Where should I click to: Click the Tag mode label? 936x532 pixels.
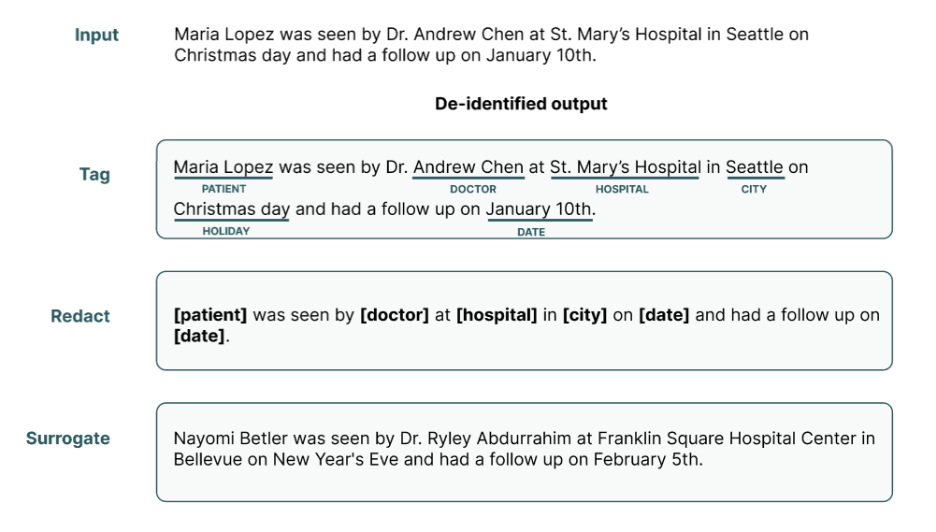pyautogui.click(x=95, y=174)
